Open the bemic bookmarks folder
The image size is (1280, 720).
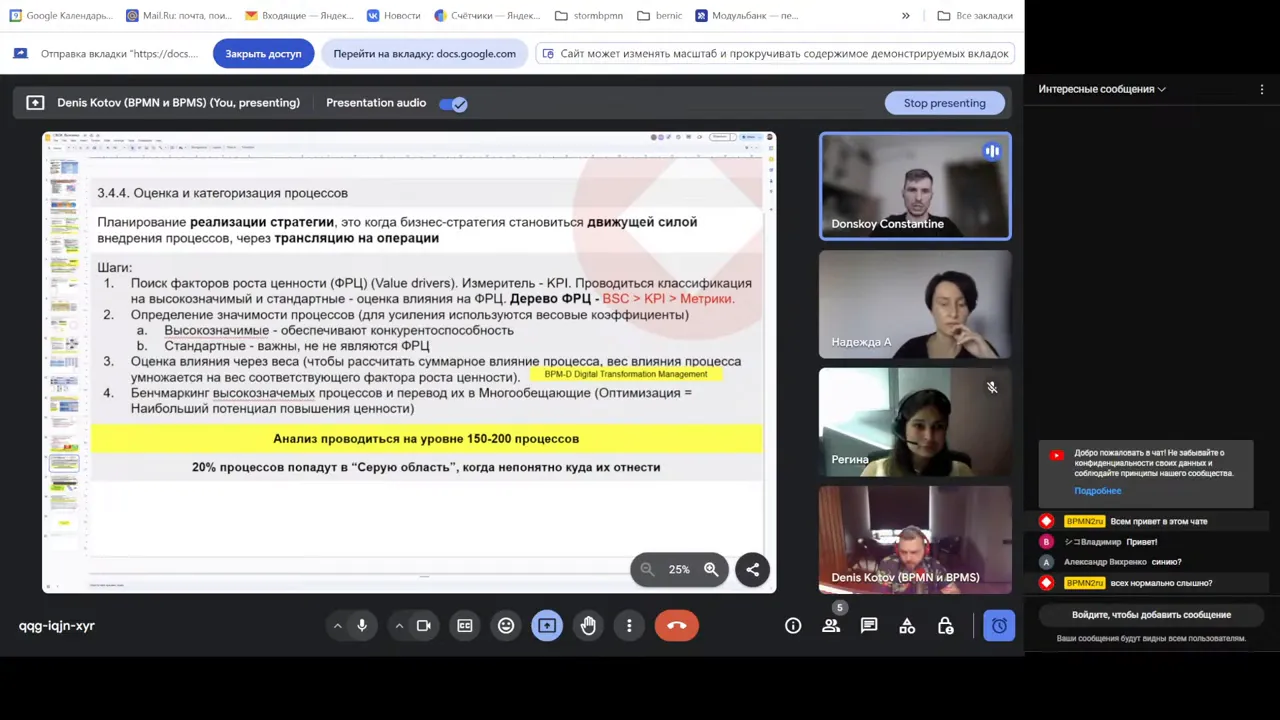click(x=659, y=16)
